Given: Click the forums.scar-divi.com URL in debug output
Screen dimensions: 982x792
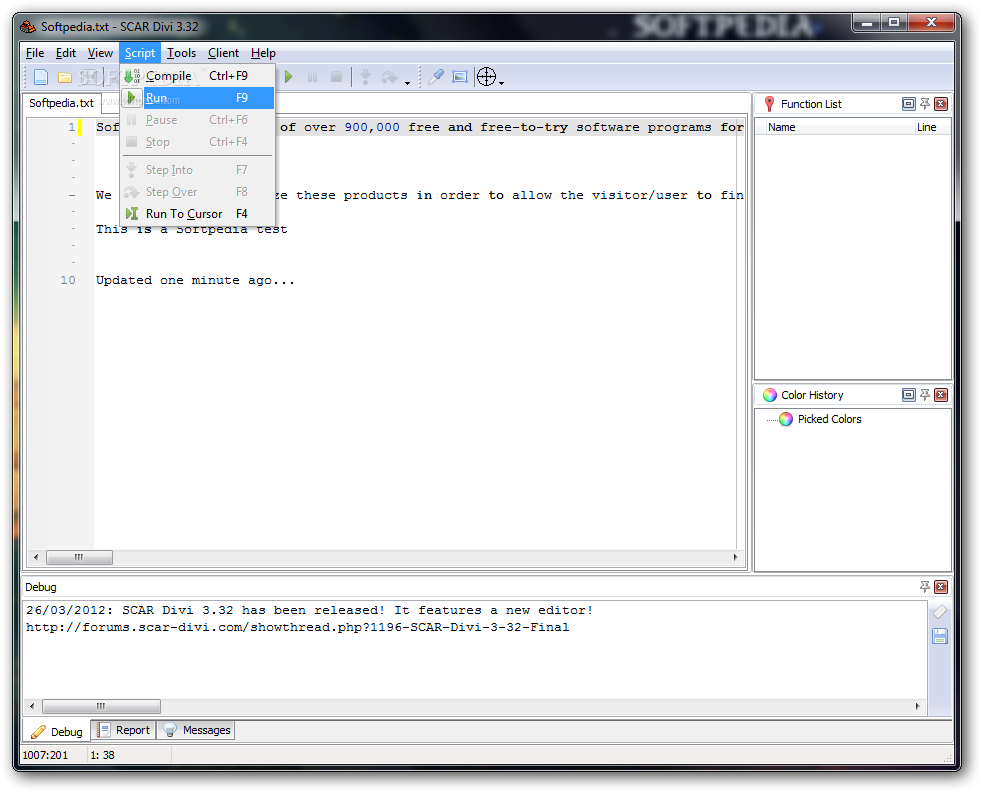Looking at the screenshot, I should click(x=297, y=627).
